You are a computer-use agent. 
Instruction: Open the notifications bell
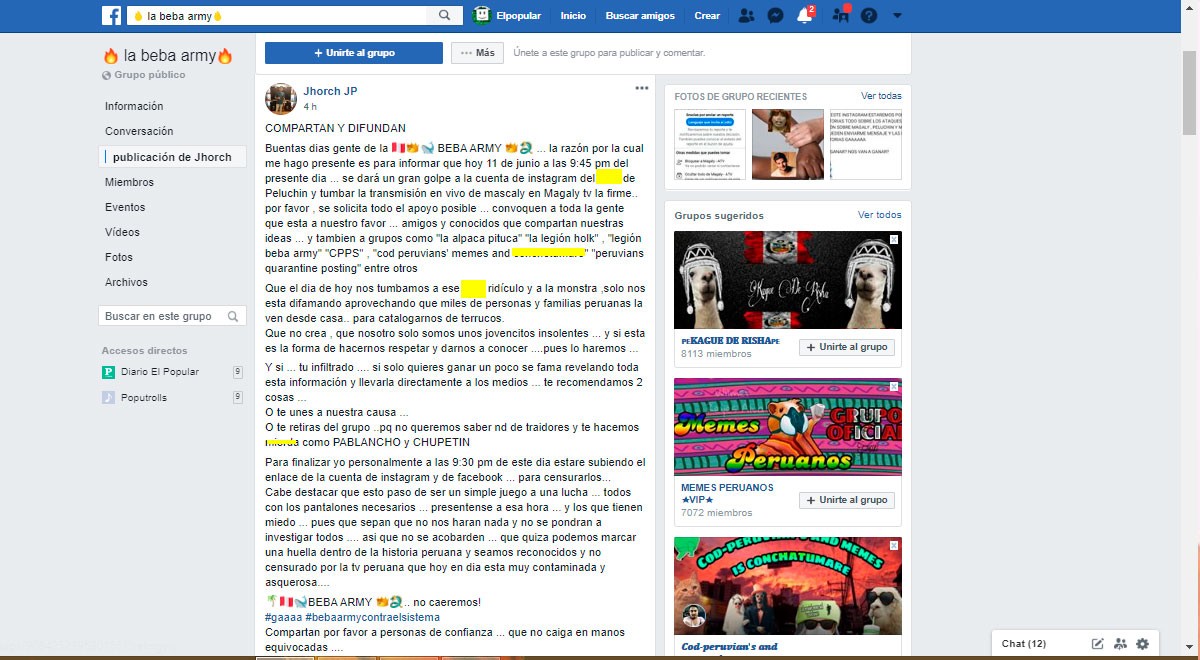805,16
